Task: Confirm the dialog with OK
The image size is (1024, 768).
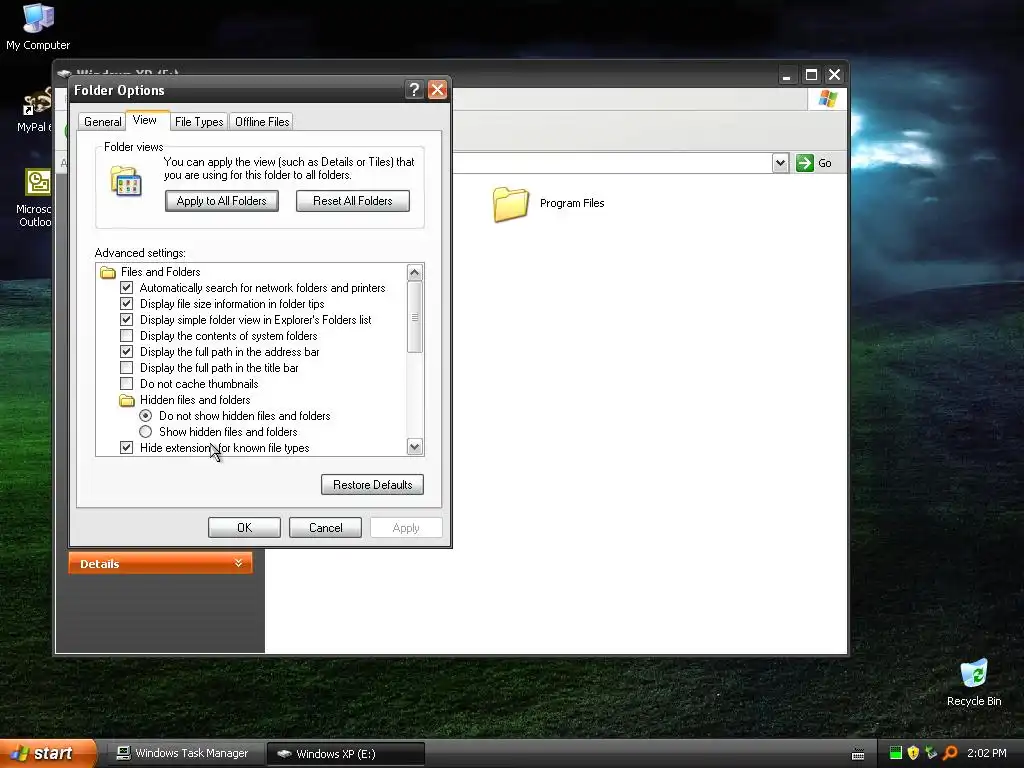Action: (x=244, y=528)
